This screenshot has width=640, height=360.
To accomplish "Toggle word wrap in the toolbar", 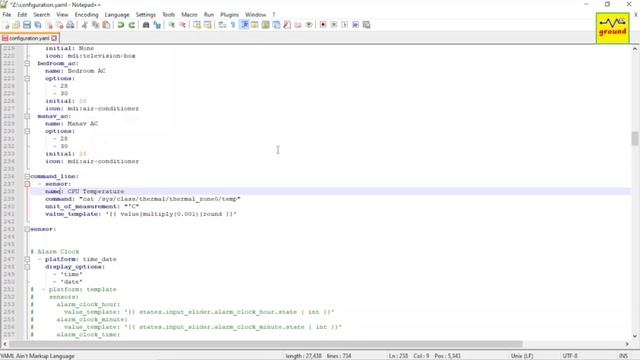I will click(x=222, y=25).
